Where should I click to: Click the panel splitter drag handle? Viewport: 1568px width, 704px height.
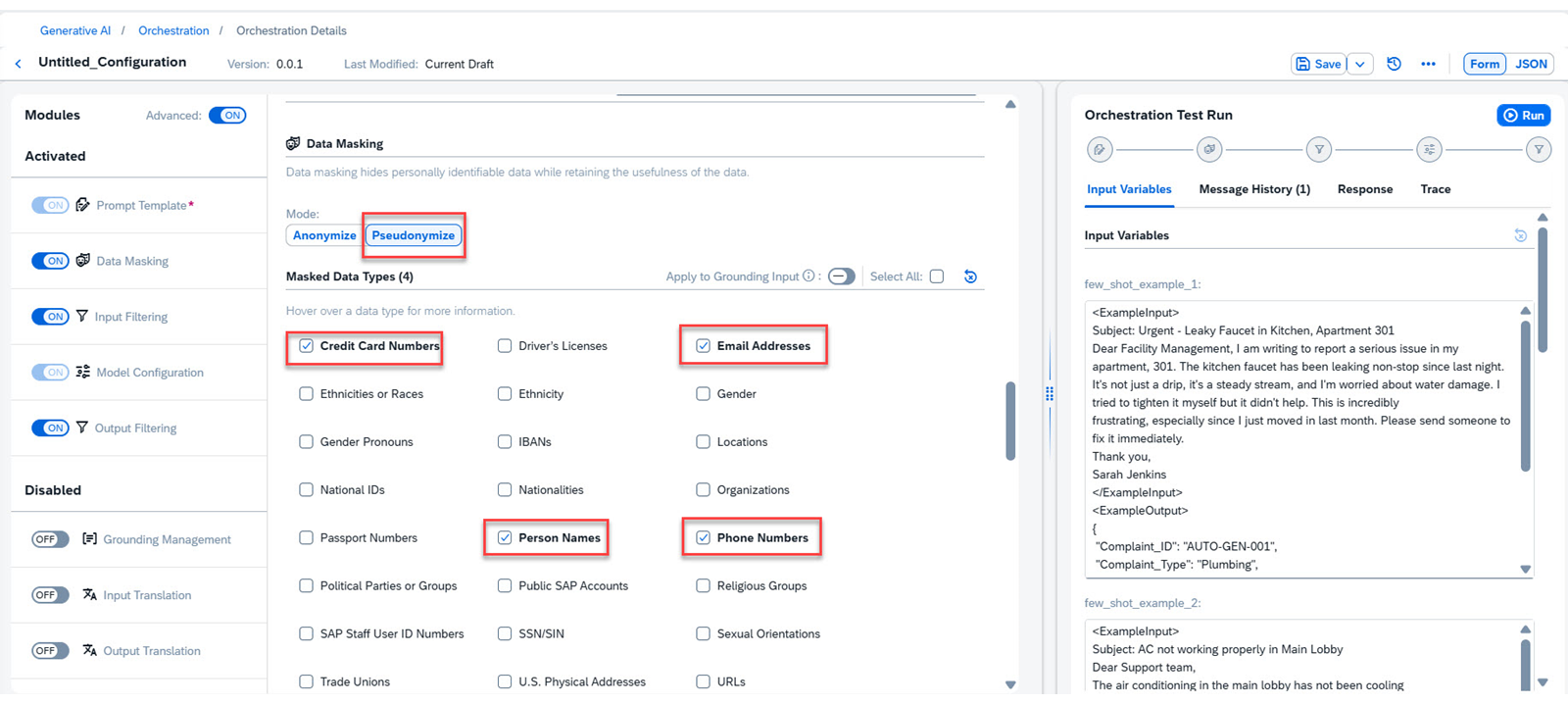pos(1050,393)
